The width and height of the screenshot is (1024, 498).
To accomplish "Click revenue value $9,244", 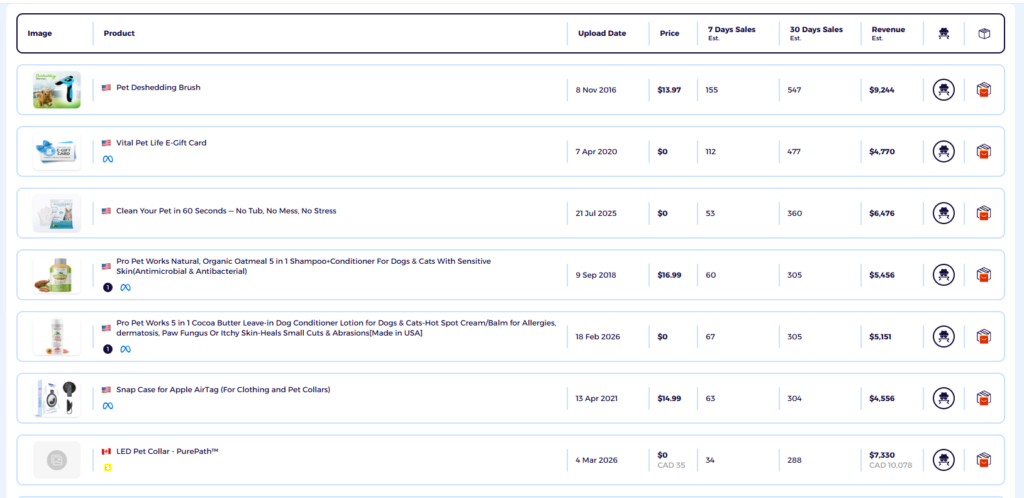I will coord(882,90).
